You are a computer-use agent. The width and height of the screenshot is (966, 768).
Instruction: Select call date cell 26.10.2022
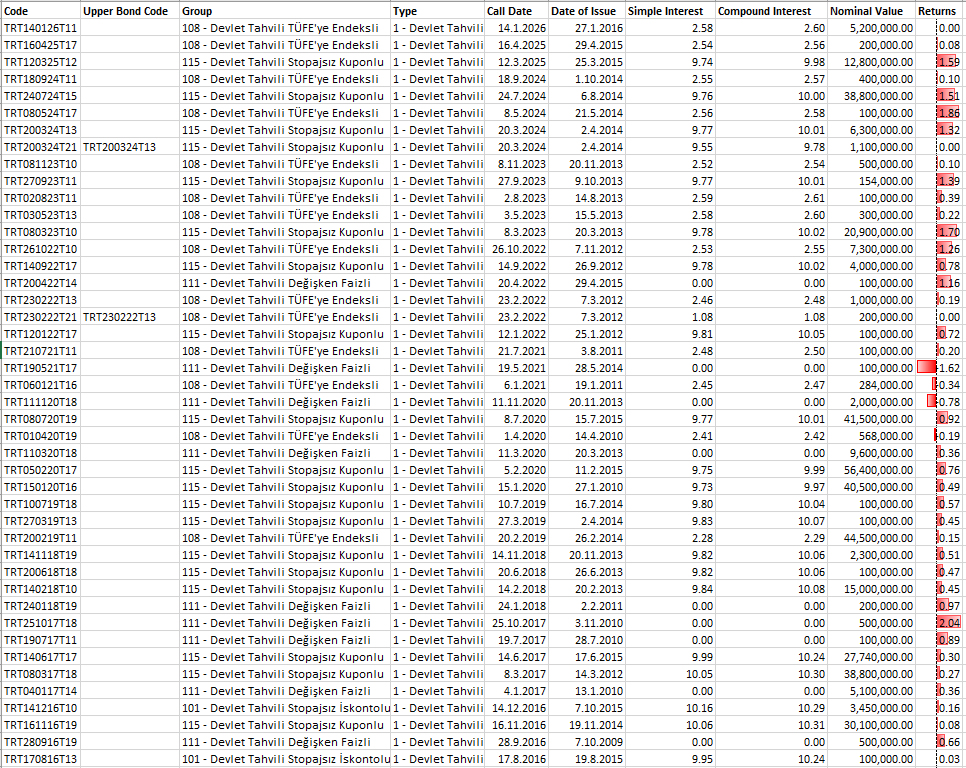(x=516, y=249)
